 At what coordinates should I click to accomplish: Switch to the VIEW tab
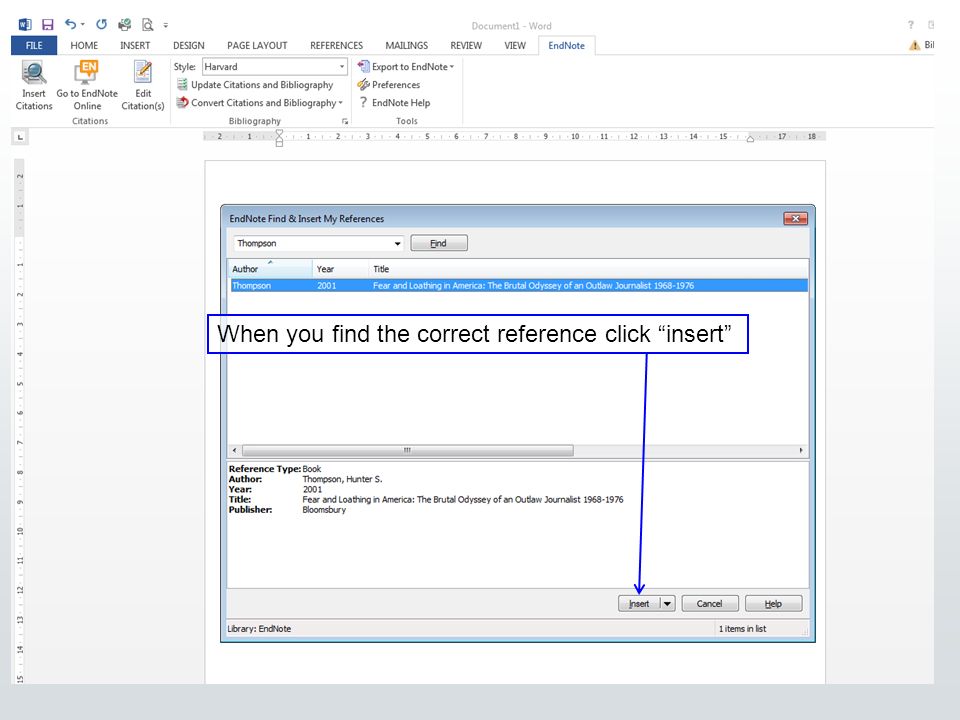pyautogui.click(x=515, y=45)
